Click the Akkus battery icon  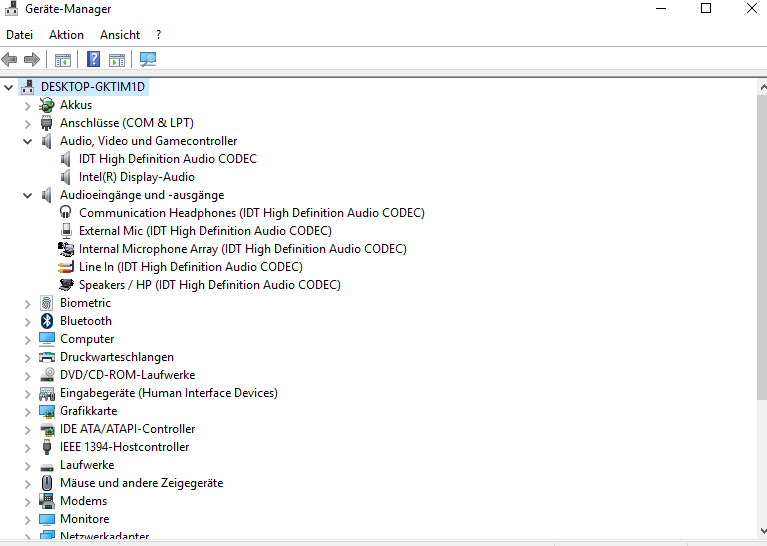(x=46, y=105)
